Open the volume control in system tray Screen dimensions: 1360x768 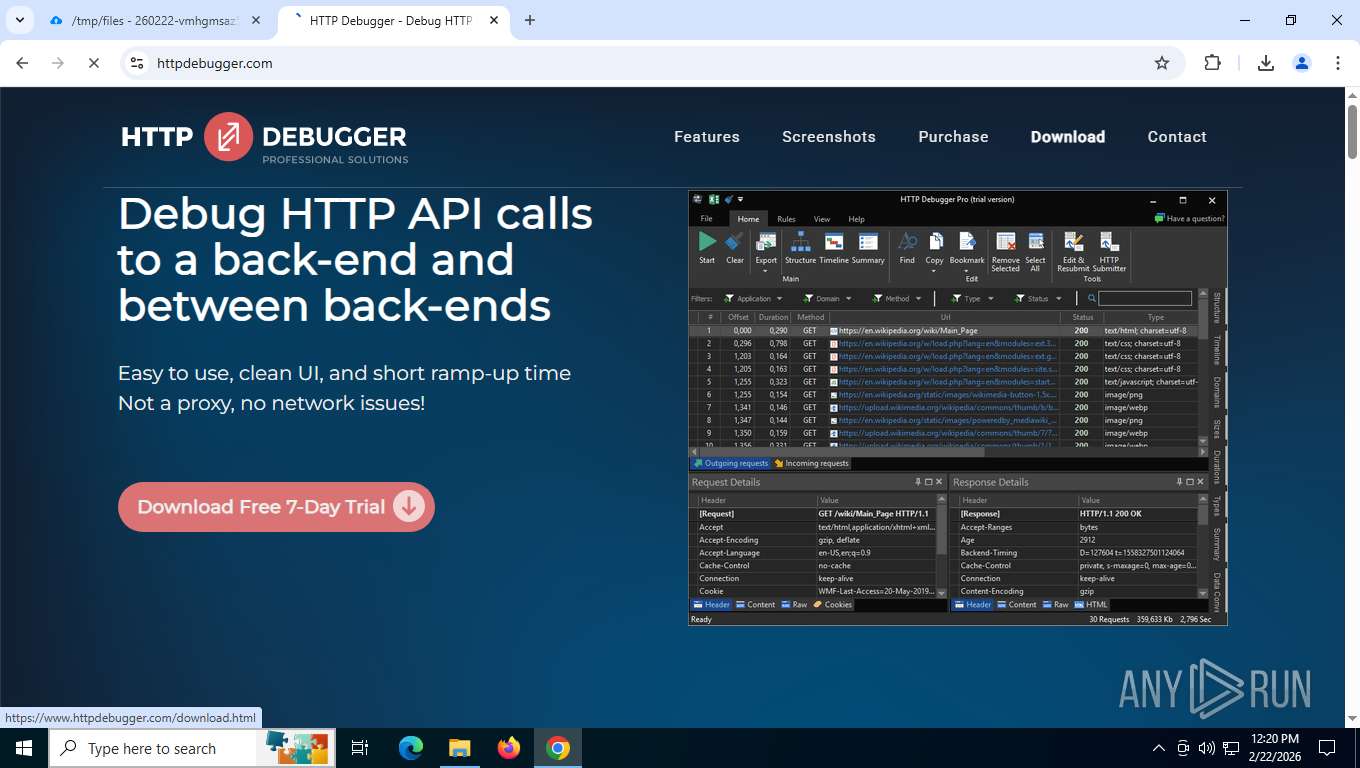(x=1206, y=748)
